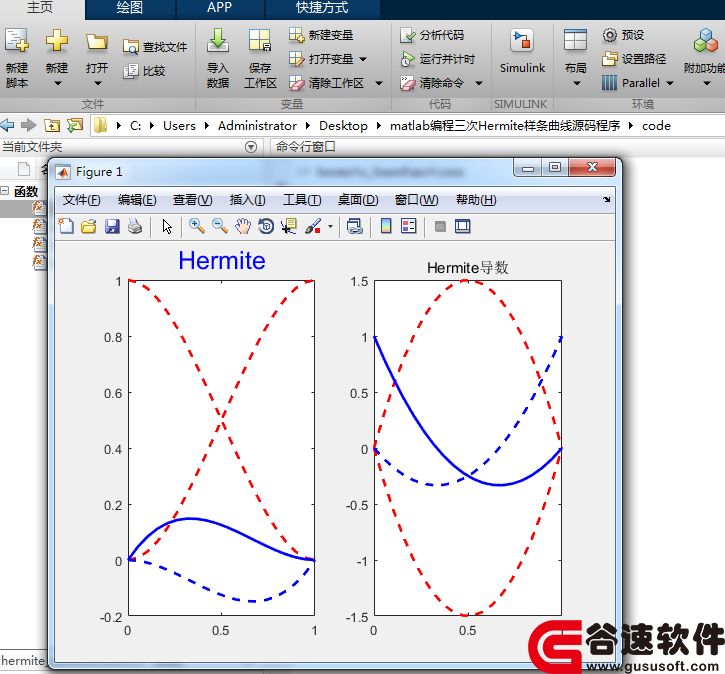The width and height of the screenshot is (725, 674).
Task: Expand the Open (打开) dropdown arrow
Action: [98, 84]
